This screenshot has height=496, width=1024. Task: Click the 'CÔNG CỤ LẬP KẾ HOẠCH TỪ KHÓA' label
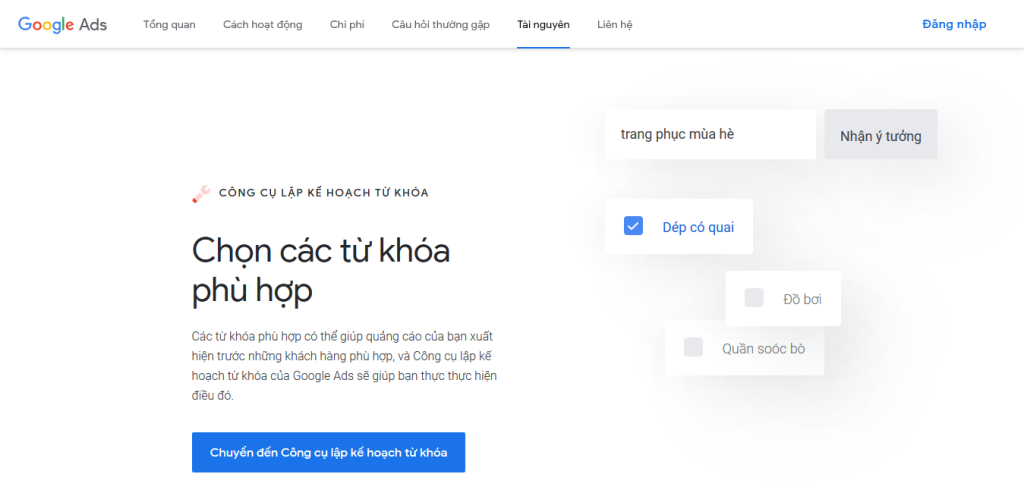coord(323,193)
